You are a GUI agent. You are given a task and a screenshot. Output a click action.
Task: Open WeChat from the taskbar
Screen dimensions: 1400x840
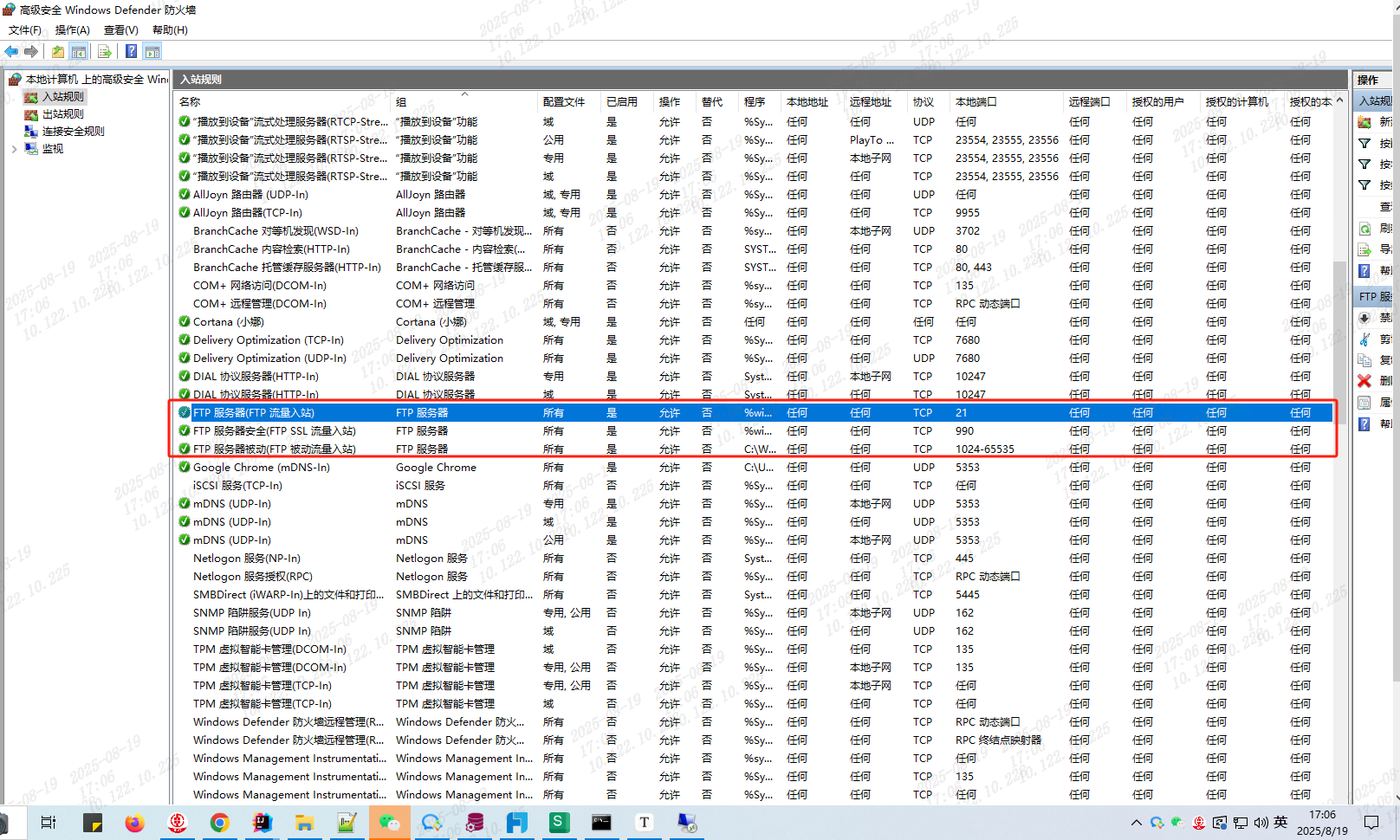(390, 823)
